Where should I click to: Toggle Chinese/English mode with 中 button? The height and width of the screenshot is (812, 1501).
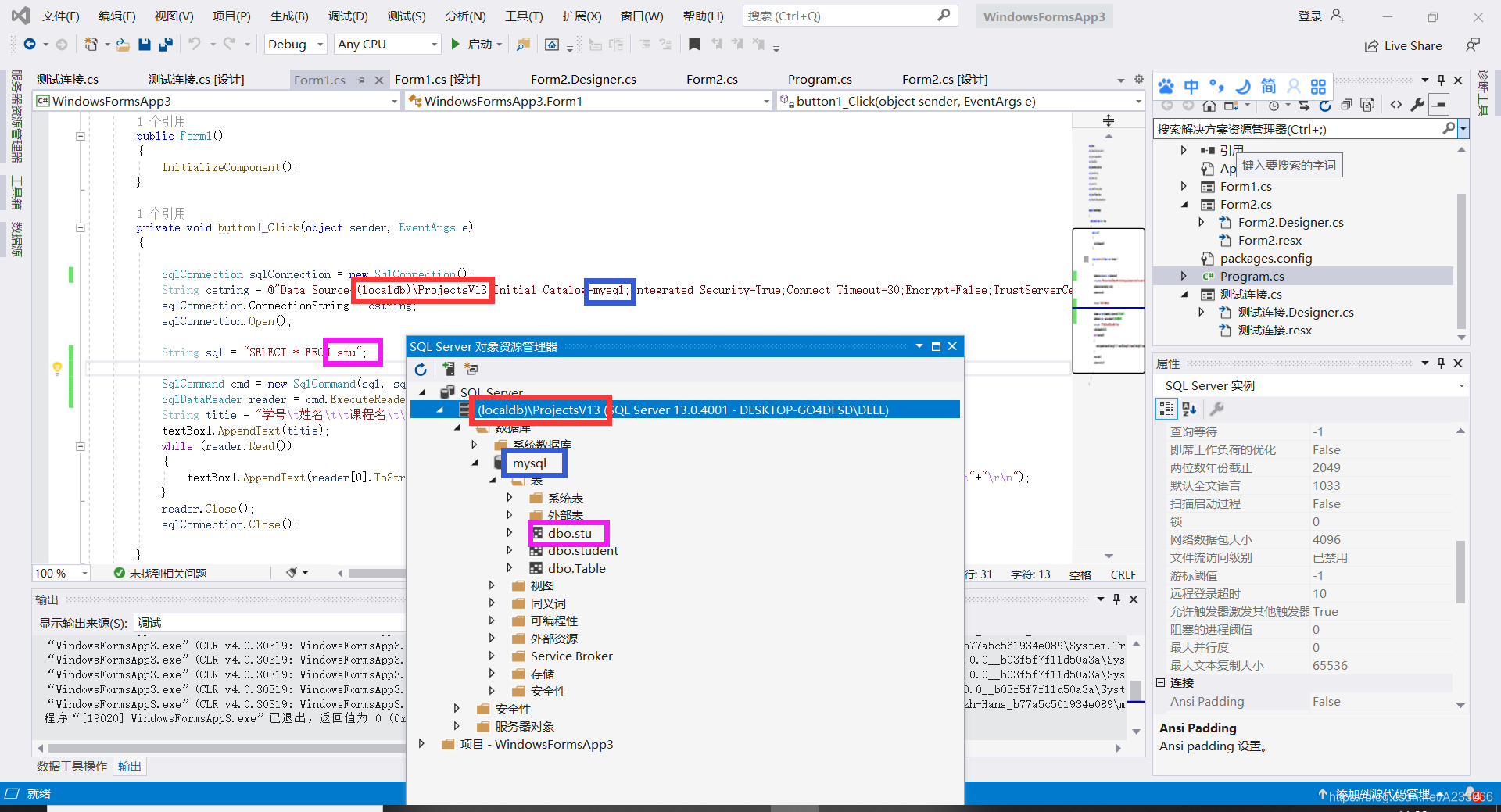[x=1191, y=86]
